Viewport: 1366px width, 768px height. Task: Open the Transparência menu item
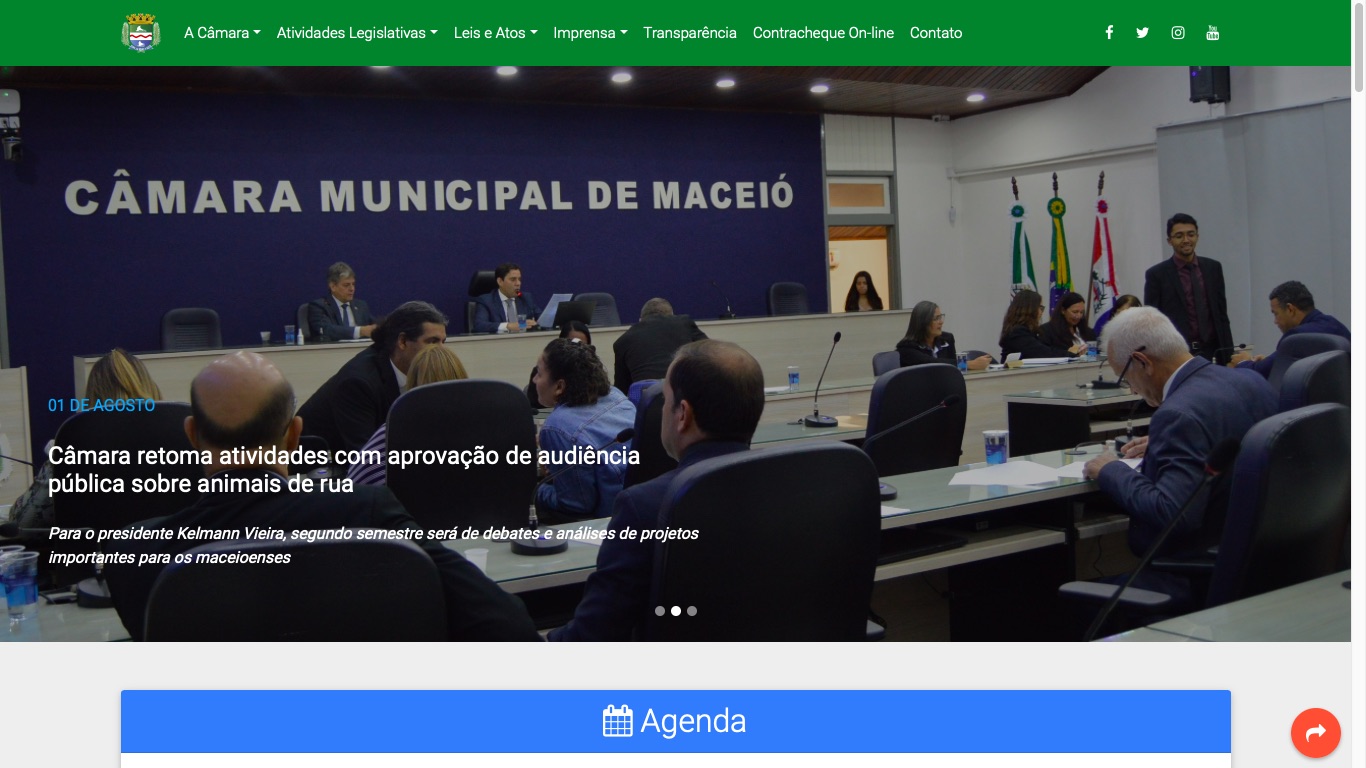pyautogui.click(x=690, y=33)
